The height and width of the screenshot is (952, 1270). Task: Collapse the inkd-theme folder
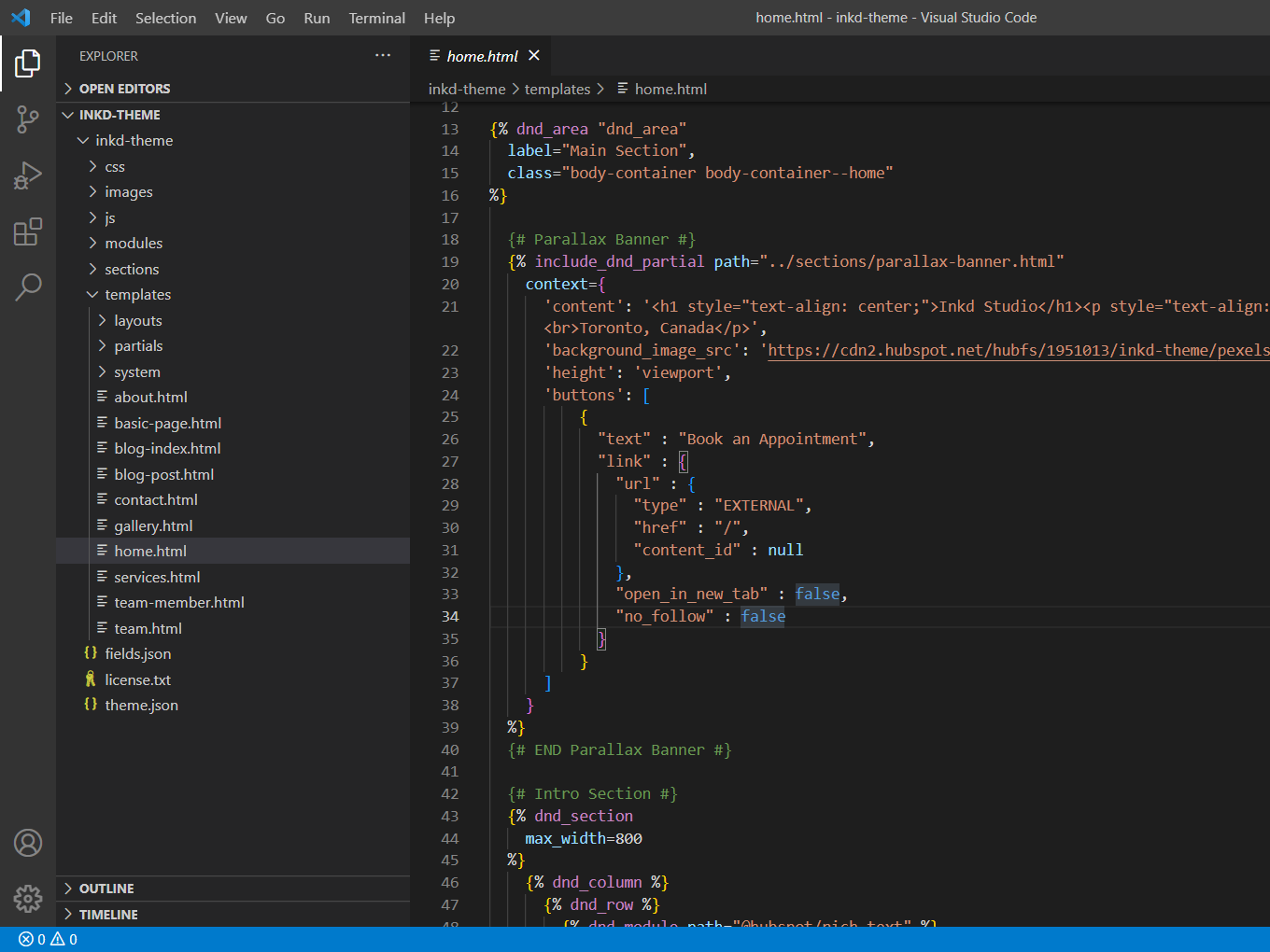point(233,140)
